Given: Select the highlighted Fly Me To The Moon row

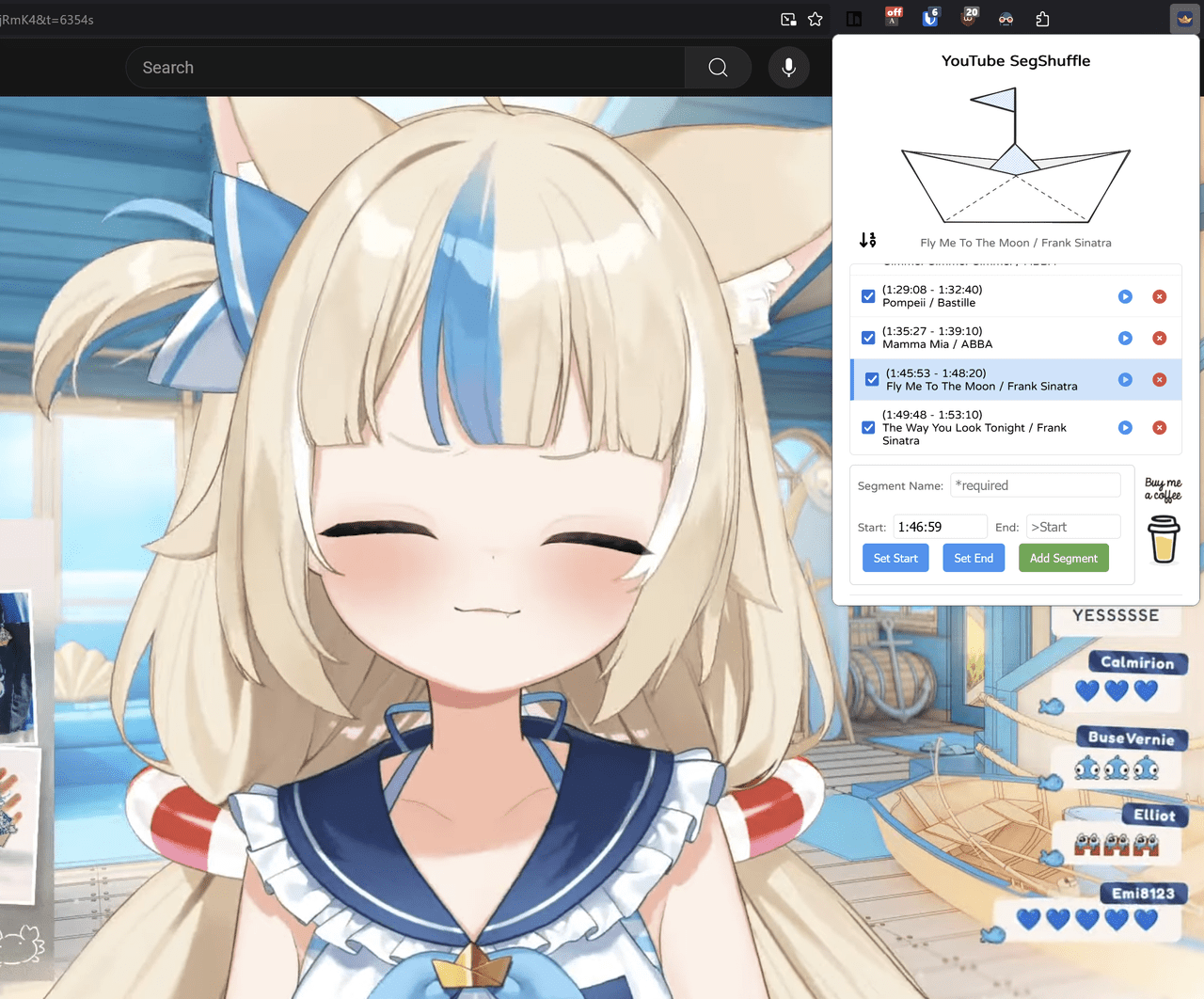Looking at the screenshot, I should [x=1016, y=379].
